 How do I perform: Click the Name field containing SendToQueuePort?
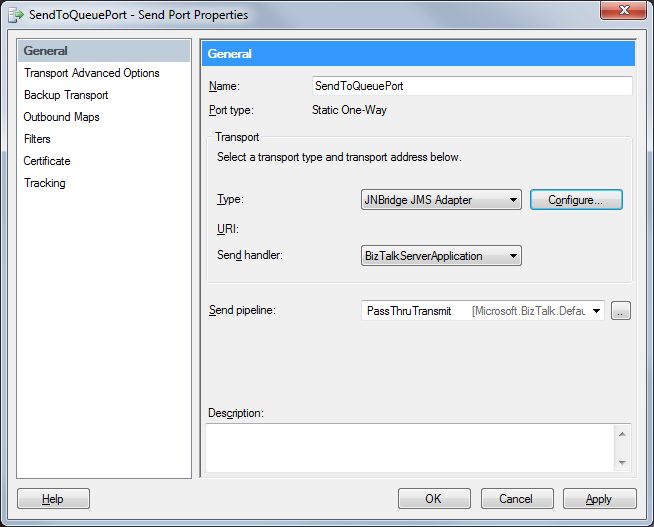coord(472,86)
